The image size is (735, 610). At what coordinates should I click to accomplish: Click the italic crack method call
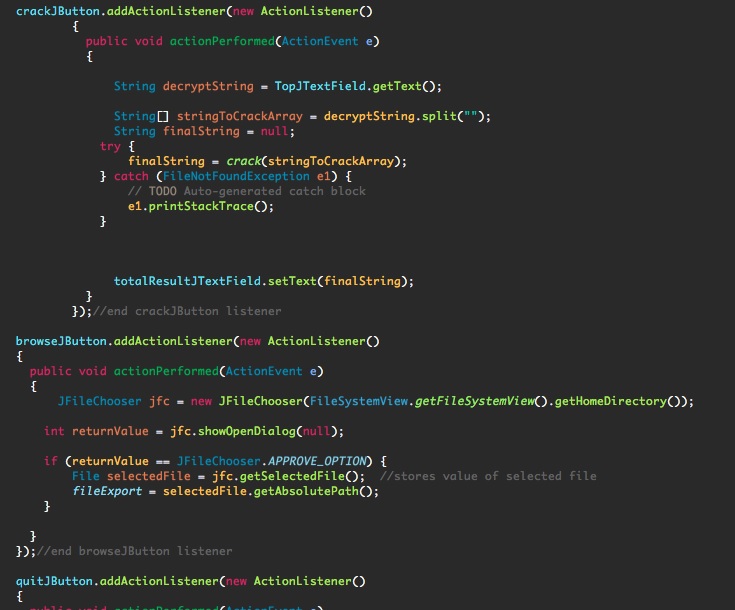(243, 161)
